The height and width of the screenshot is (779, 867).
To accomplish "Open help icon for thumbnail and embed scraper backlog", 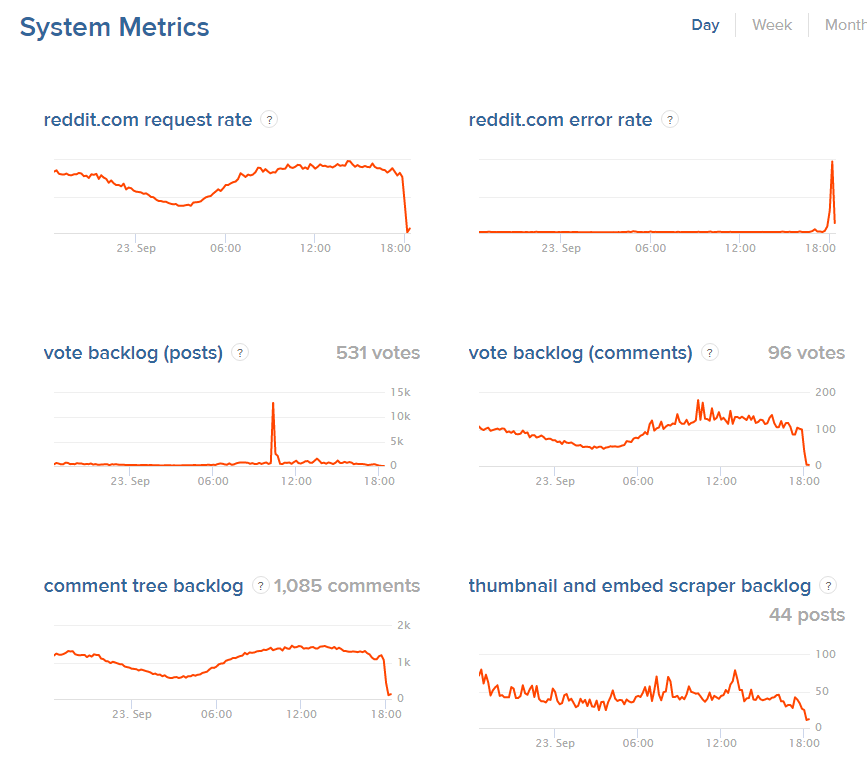I will pos(828,585).
